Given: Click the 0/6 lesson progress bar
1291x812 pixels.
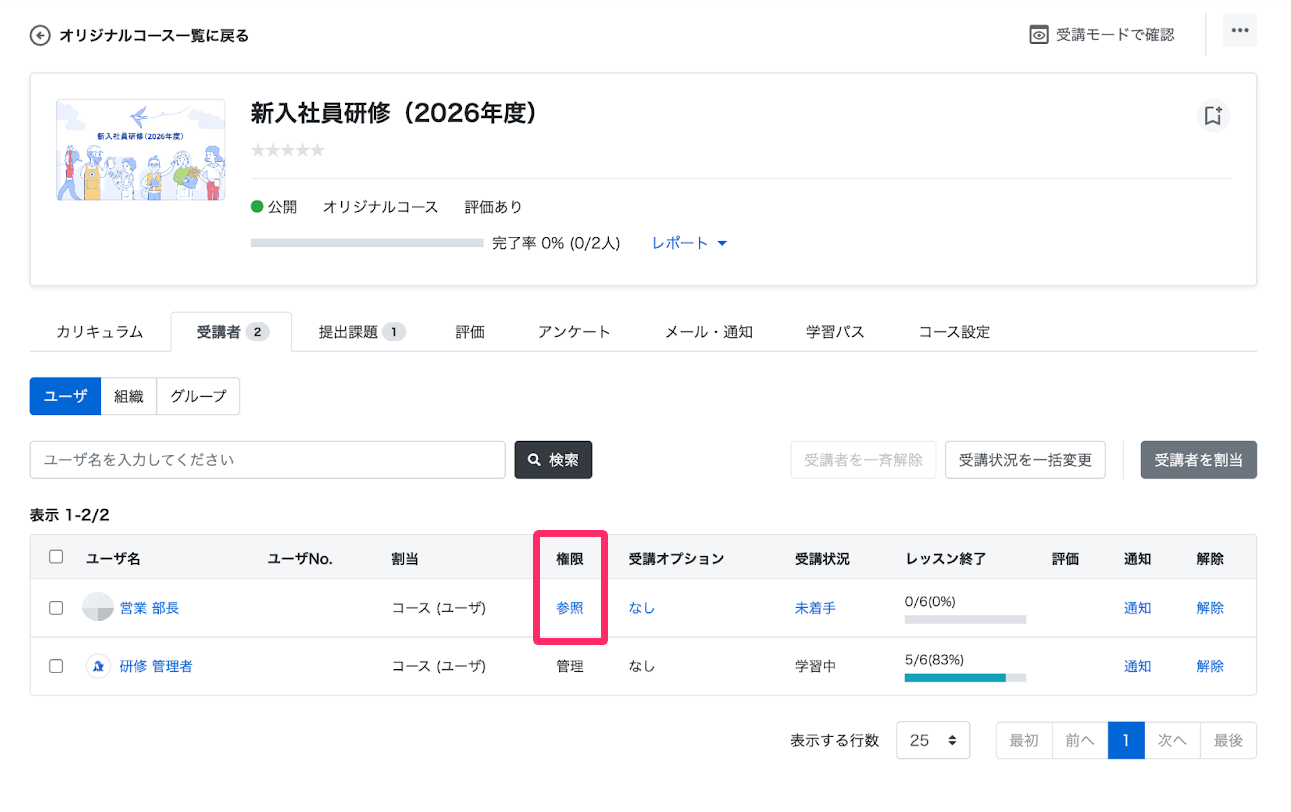Looking at the screenshot, I should [x=965, y=620].
